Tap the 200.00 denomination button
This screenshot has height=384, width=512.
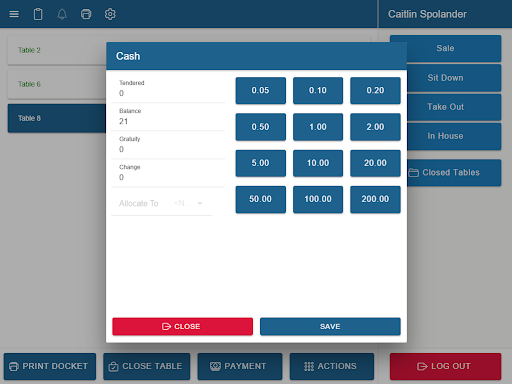coord(375,199)
